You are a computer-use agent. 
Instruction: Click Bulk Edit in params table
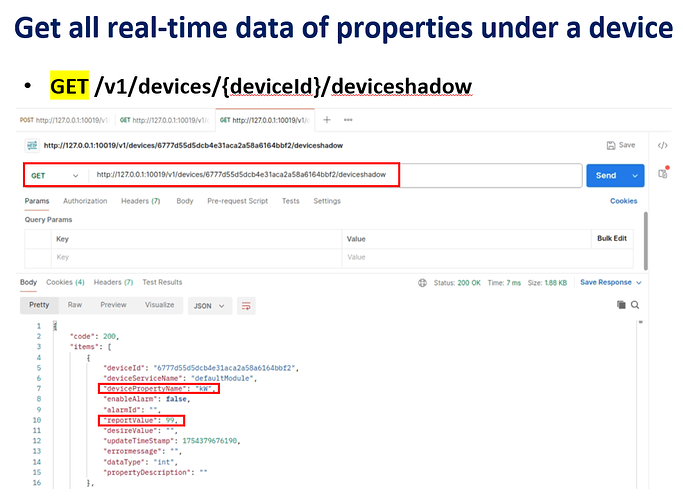(x=612, y=238)
